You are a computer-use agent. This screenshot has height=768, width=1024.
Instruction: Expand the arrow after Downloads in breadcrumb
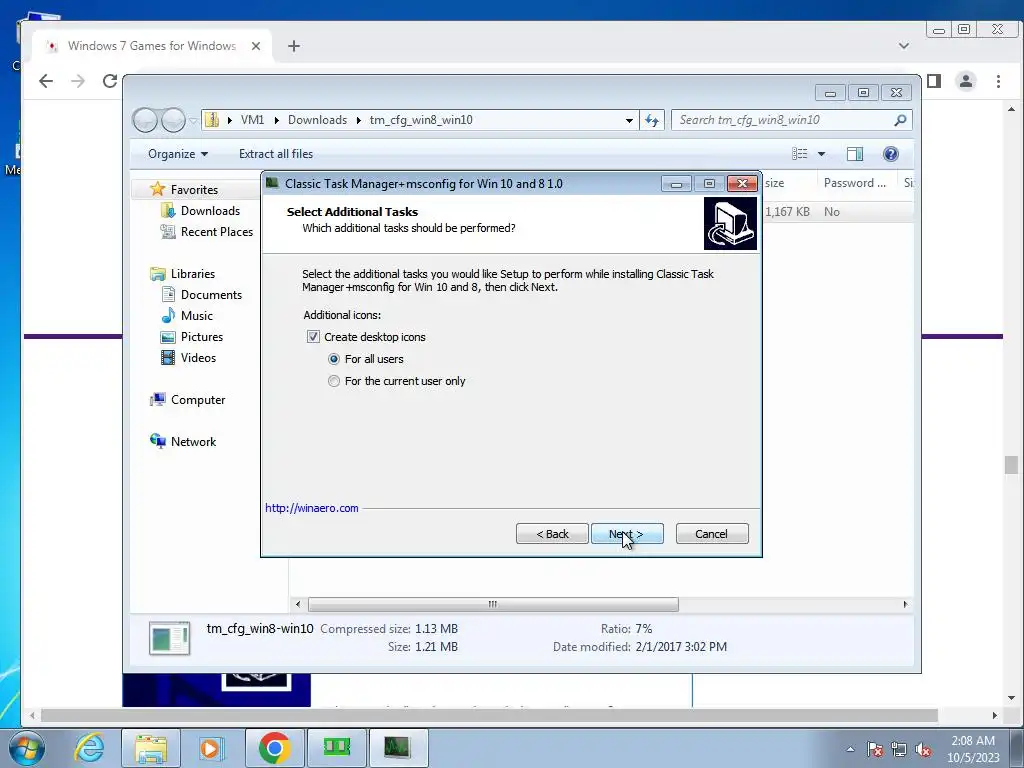coord(359,120)
